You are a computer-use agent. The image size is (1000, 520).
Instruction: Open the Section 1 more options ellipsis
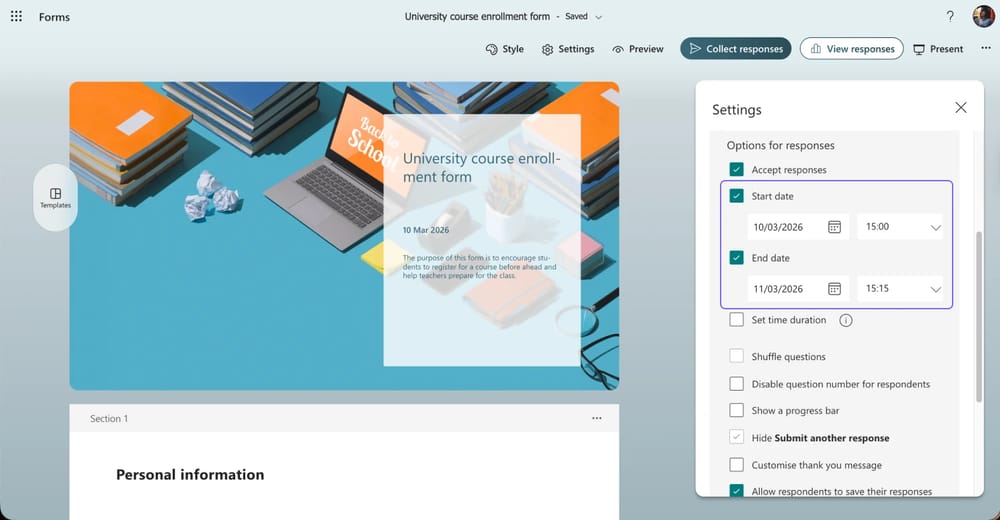(x=597, y=418)
